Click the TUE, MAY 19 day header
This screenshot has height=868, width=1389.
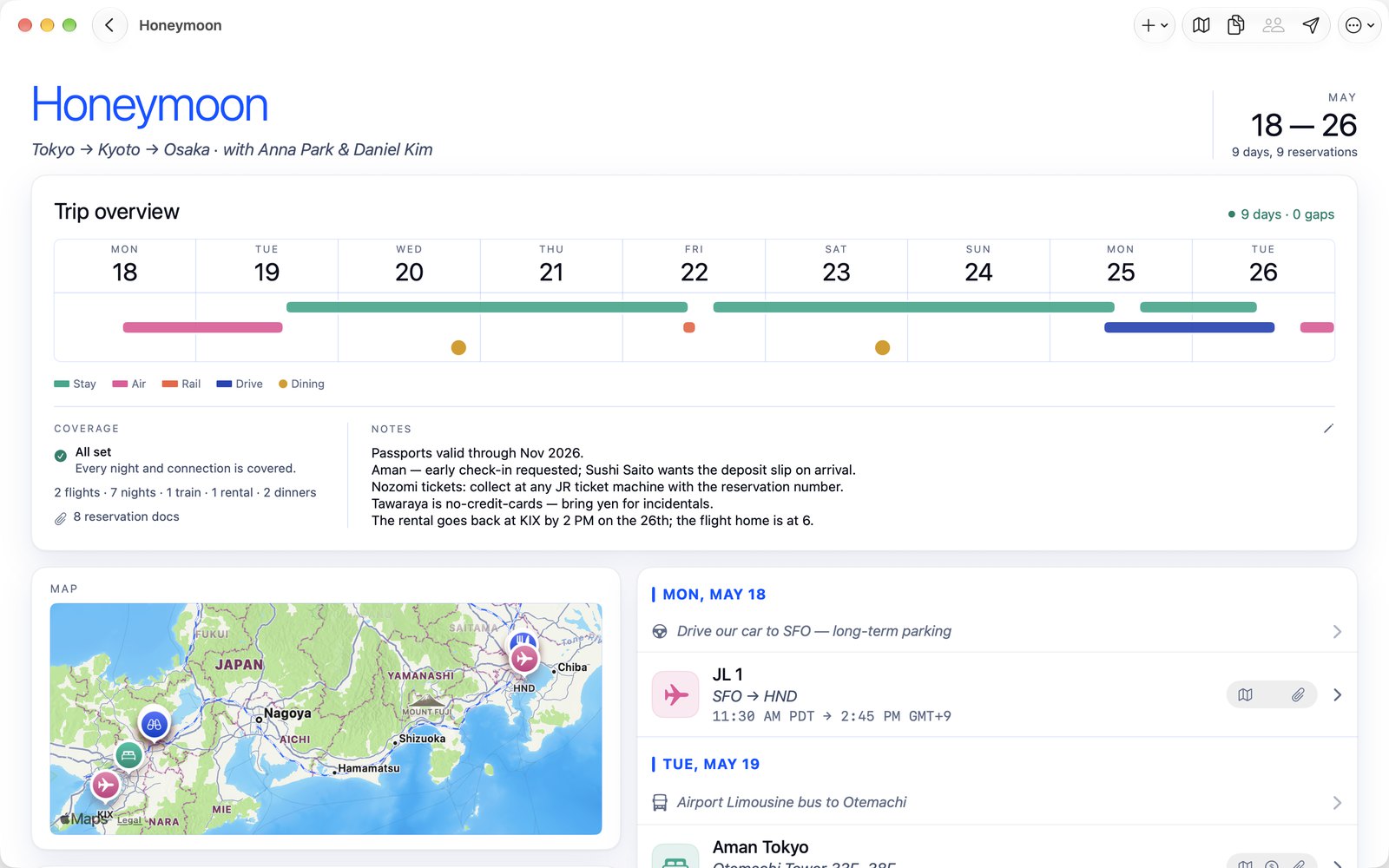point(710,765)
